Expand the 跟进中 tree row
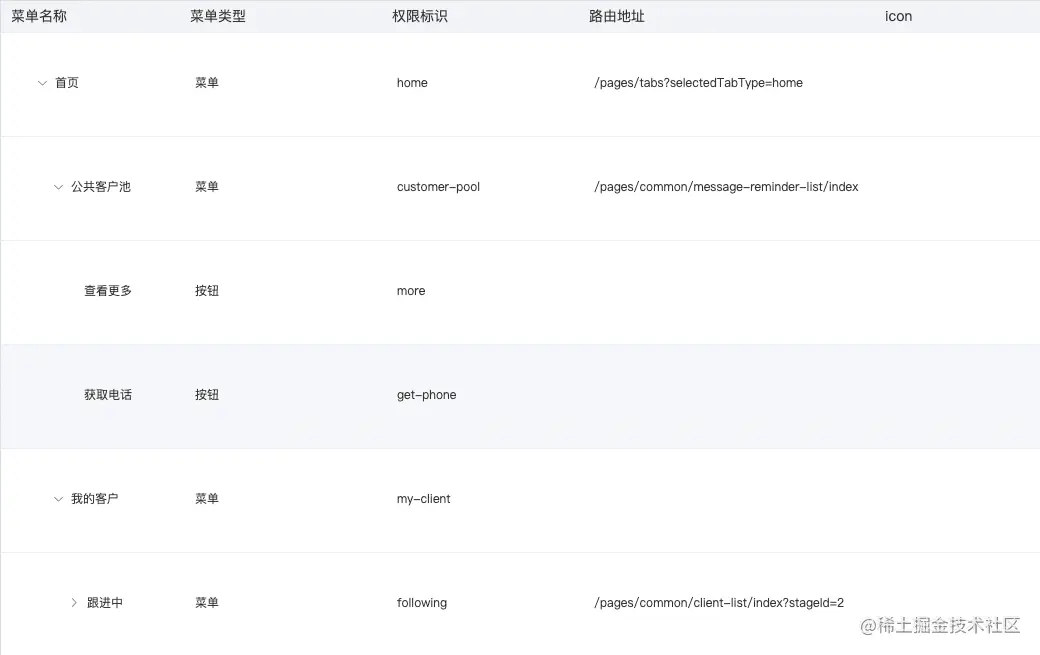The width and height of the screenshot is (1040, 655). [74, 603]
